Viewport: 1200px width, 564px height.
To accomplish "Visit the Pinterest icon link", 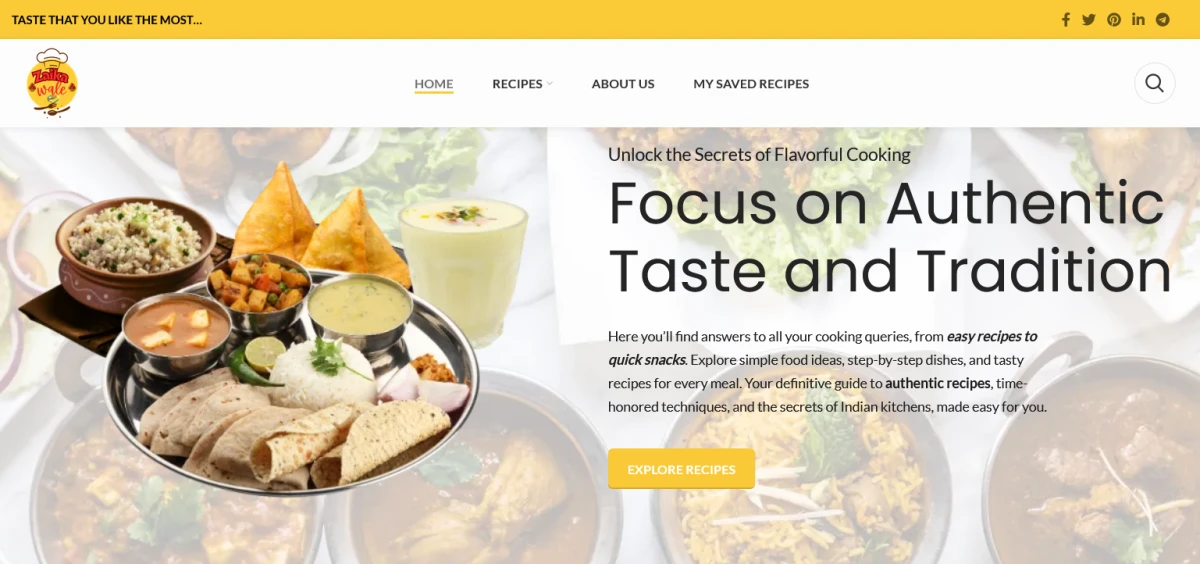I will click(x=1114, y=20).
